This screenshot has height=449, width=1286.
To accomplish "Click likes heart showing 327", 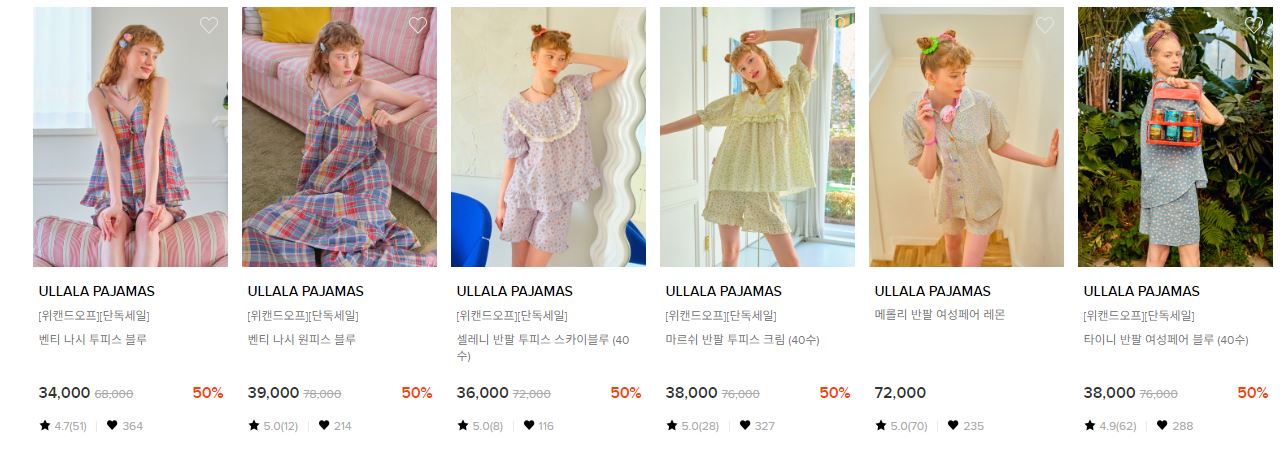I will [745, 425].
